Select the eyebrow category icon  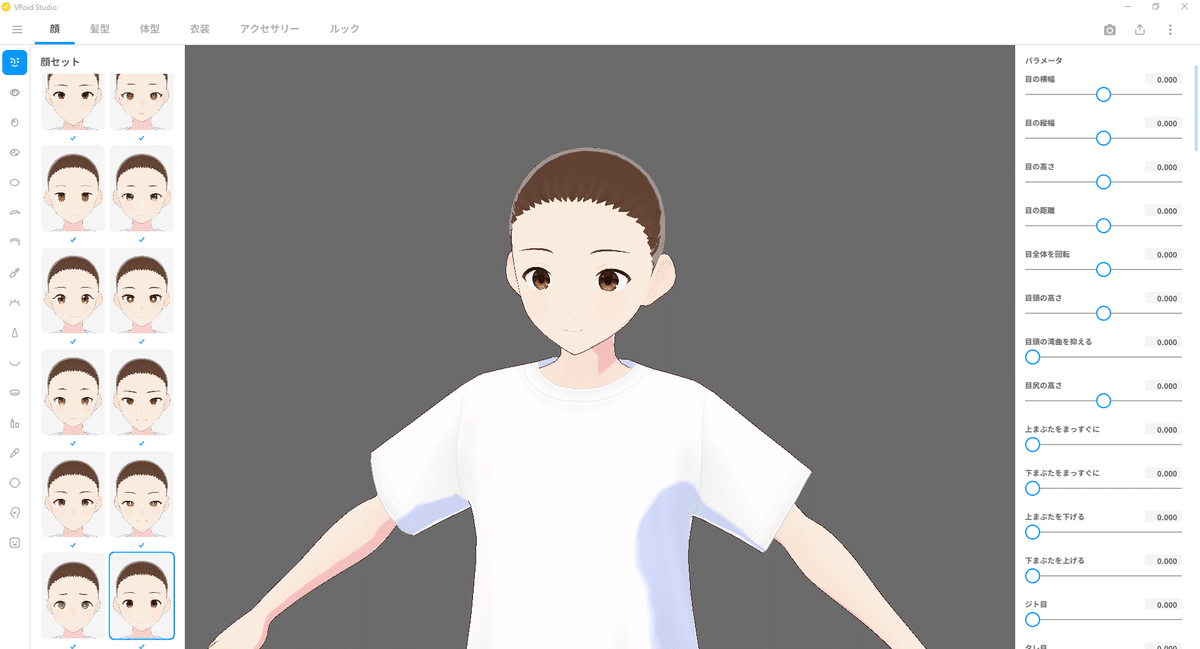15,212
